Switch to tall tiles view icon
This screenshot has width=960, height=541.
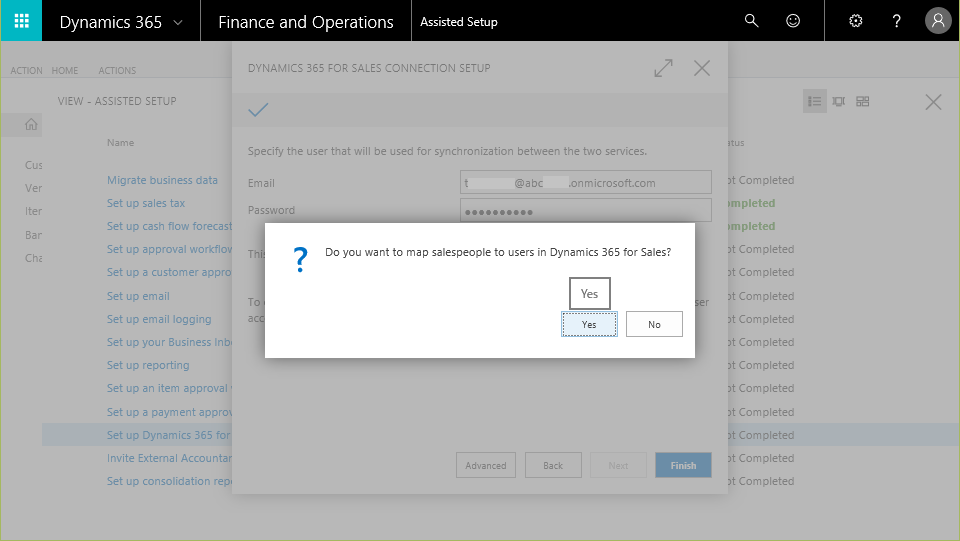839,102
